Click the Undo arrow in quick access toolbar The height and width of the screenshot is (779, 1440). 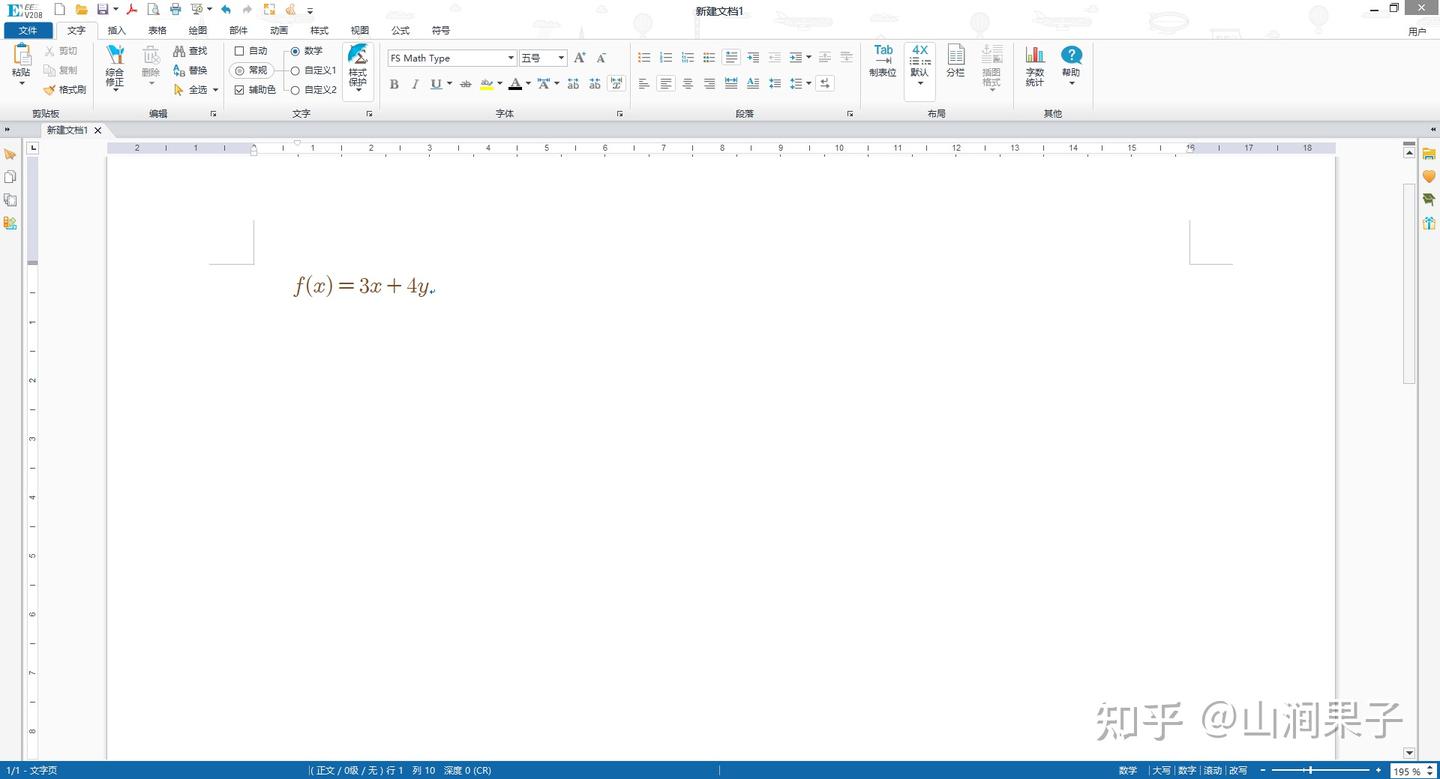coord(226,9)
